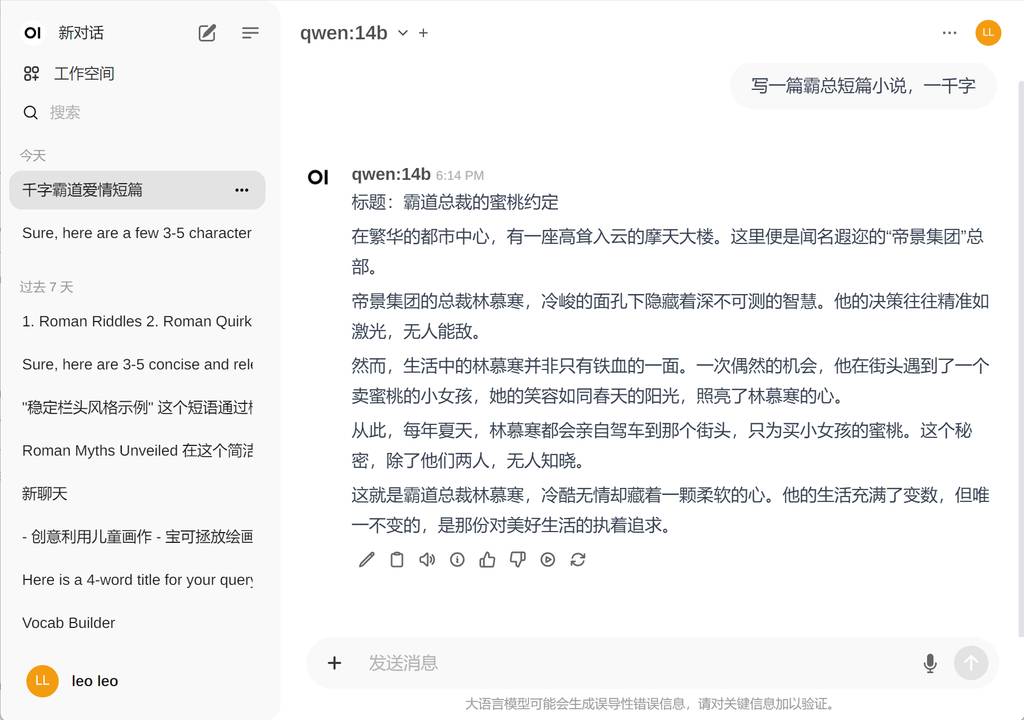Viewport: 1024px width, 720px height.
Task: Click the new chat pencil icon
Action: coord(207,33)
